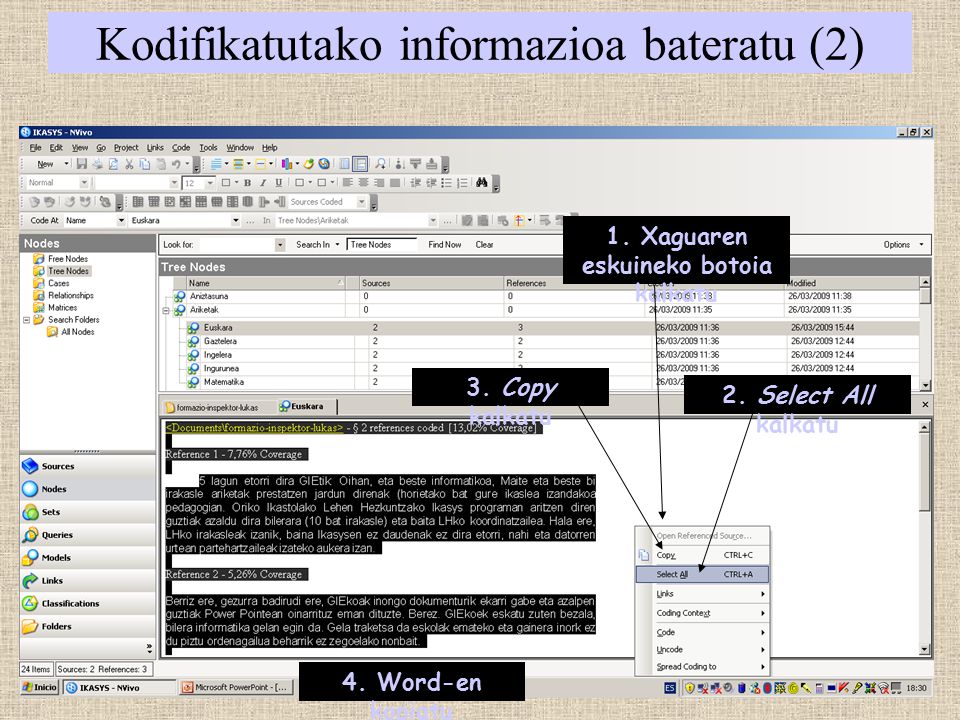Click the Cut scissors icon
The width and height of the screenshot is (960, 720).
(129, 164)
